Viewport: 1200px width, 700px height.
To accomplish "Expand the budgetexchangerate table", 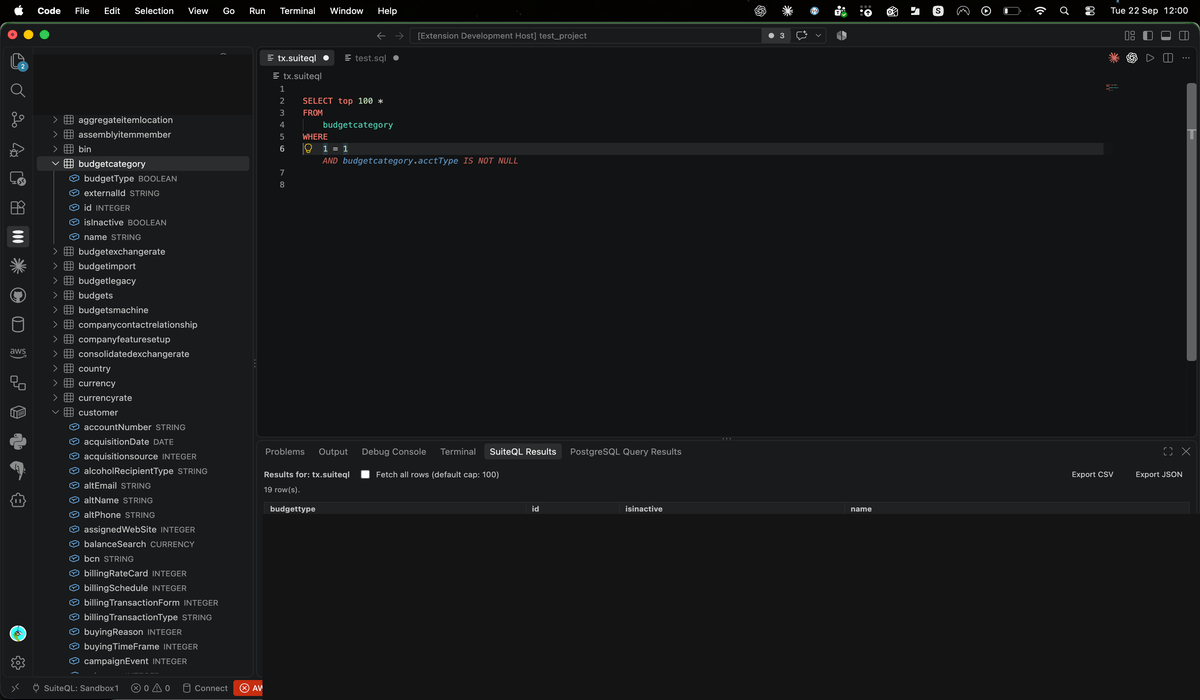I will [x=55, y=252].
